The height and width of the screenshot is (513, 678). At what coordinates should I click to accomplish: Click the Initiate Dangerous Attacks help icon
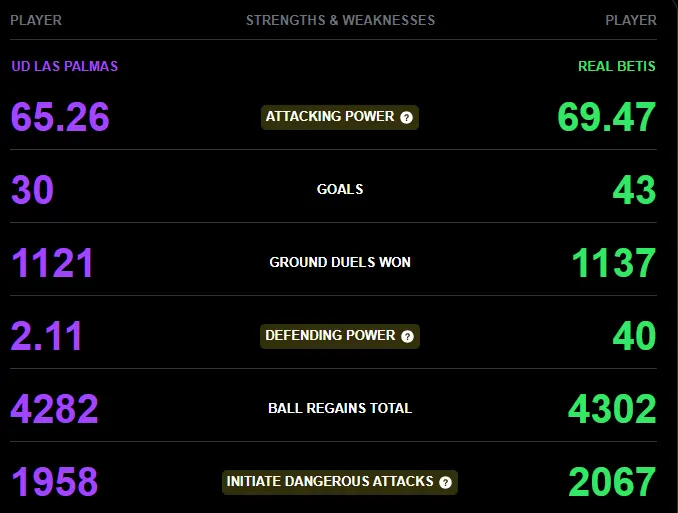(x=445, y=482)
